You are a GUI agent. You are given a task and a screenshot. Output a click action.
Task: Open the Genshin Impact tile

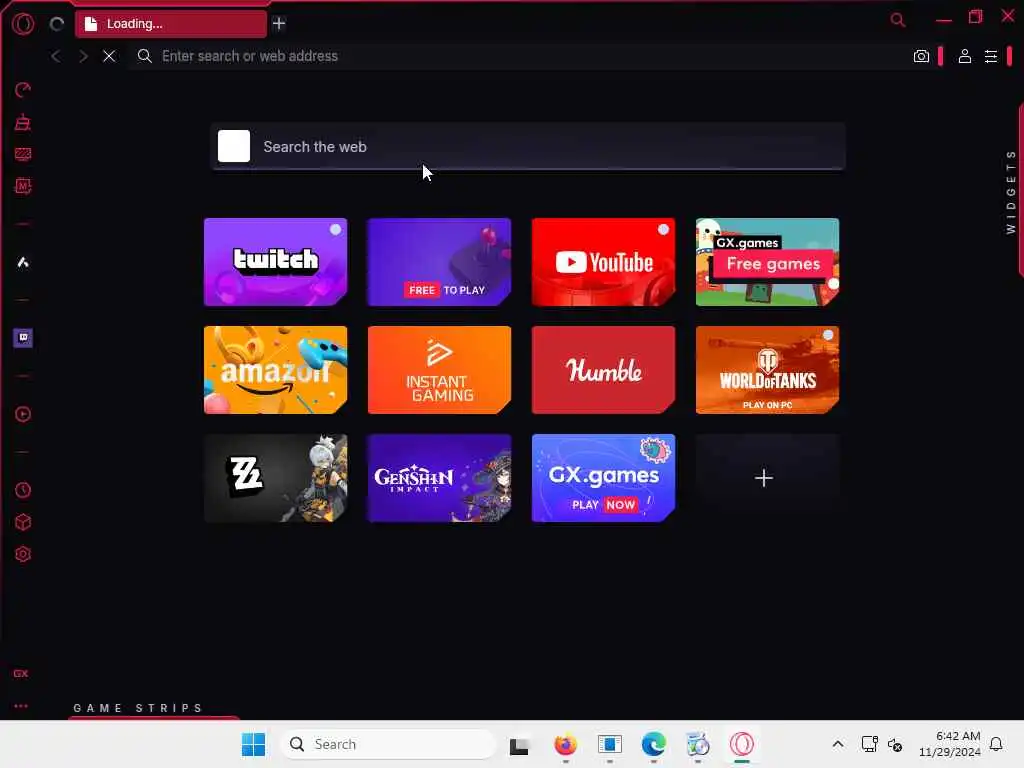click(440, 478)
